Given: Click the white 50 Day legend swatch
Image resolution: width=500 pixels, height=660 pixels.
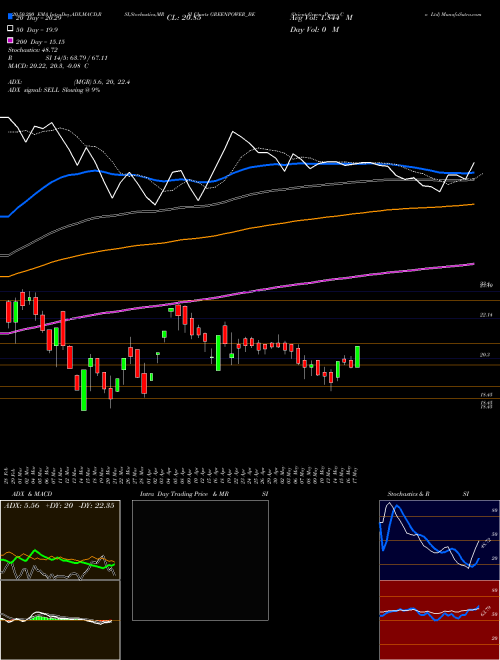Looking at the screenshot, I should pos(10,29).
